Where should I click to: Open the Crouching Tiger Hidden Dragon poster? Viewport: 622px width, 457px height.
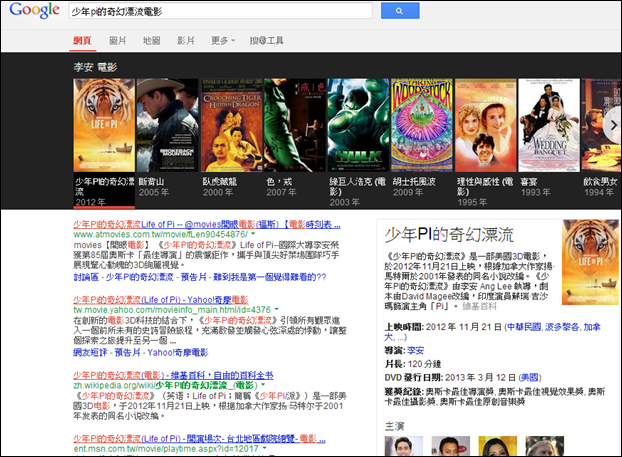232,125
